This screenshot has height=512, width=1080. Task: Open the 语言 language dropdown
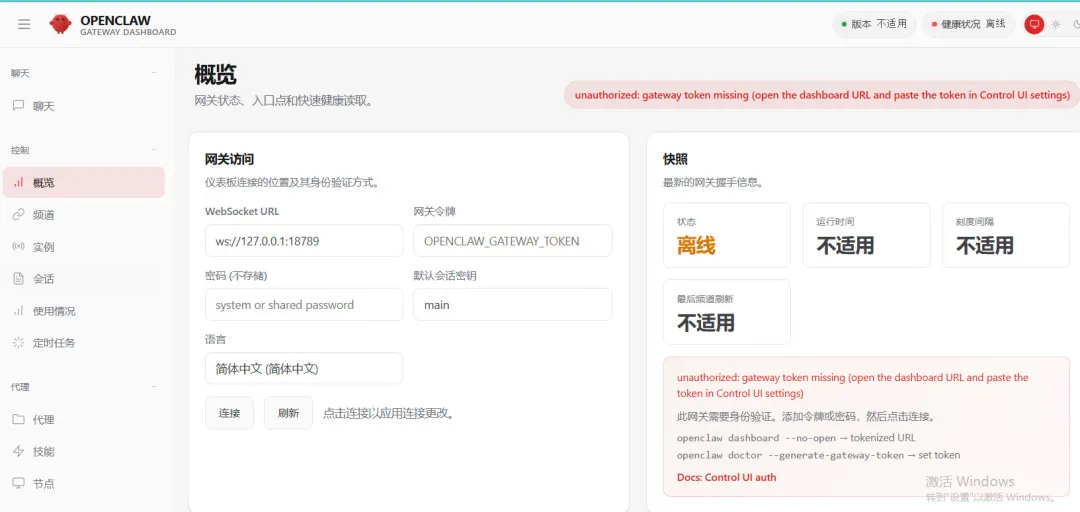pyautogui.click(x=304, y=369)
